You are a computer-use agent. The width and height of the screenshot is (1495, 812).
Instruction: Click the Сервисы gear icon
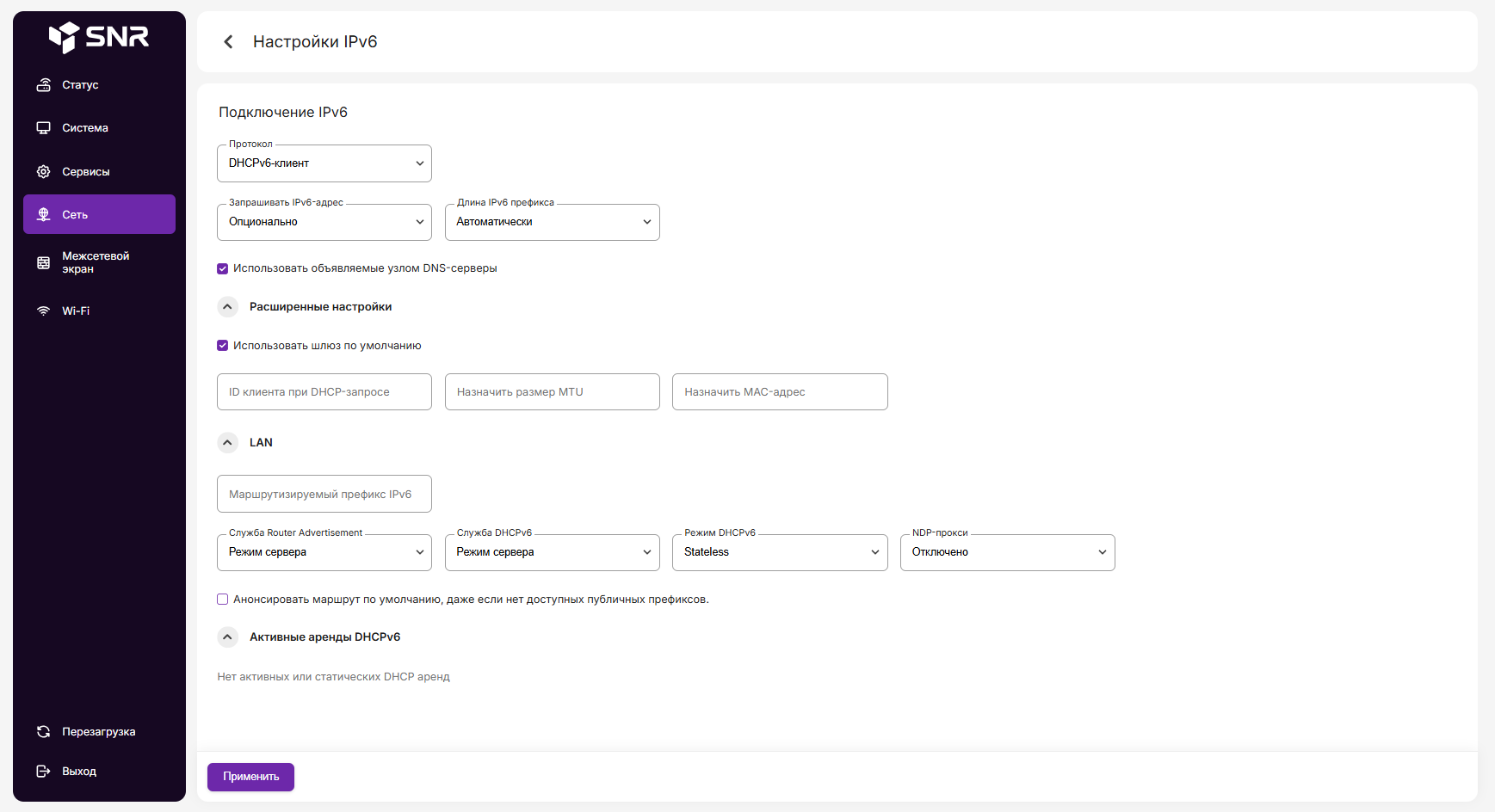click(43, 172)
